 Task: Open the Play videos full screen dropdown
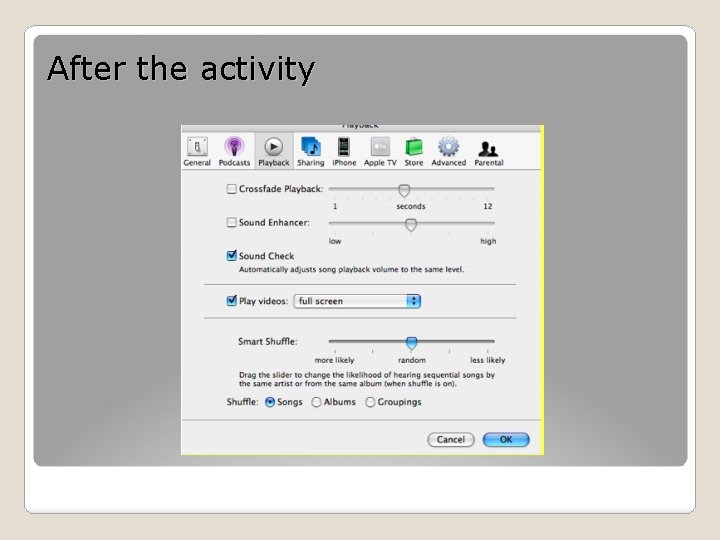357,301
